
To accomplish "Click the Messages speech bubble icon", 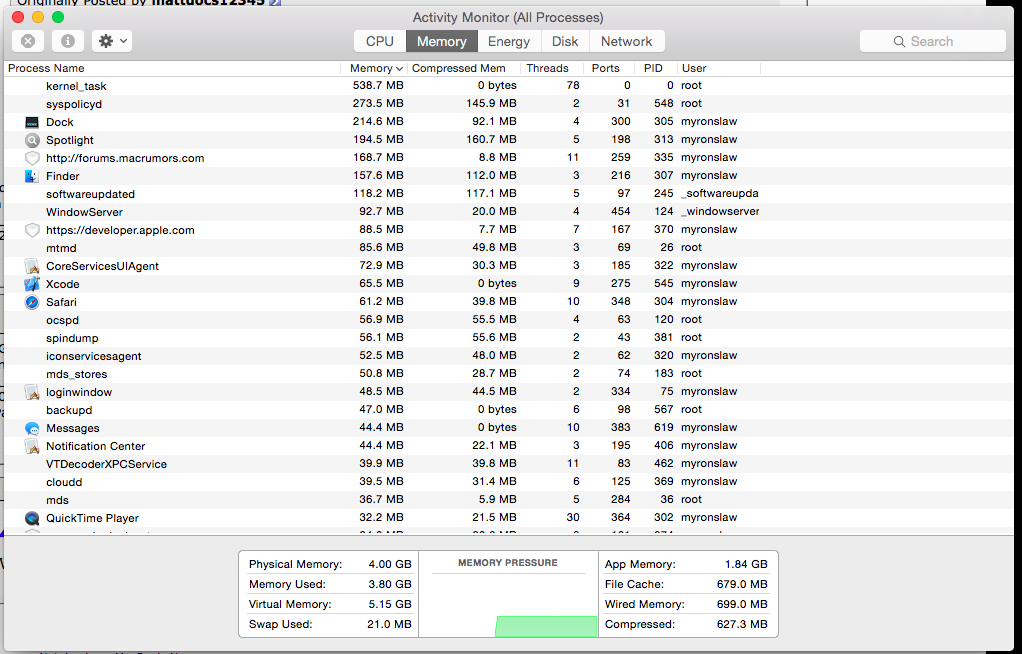I will point(32,428).
